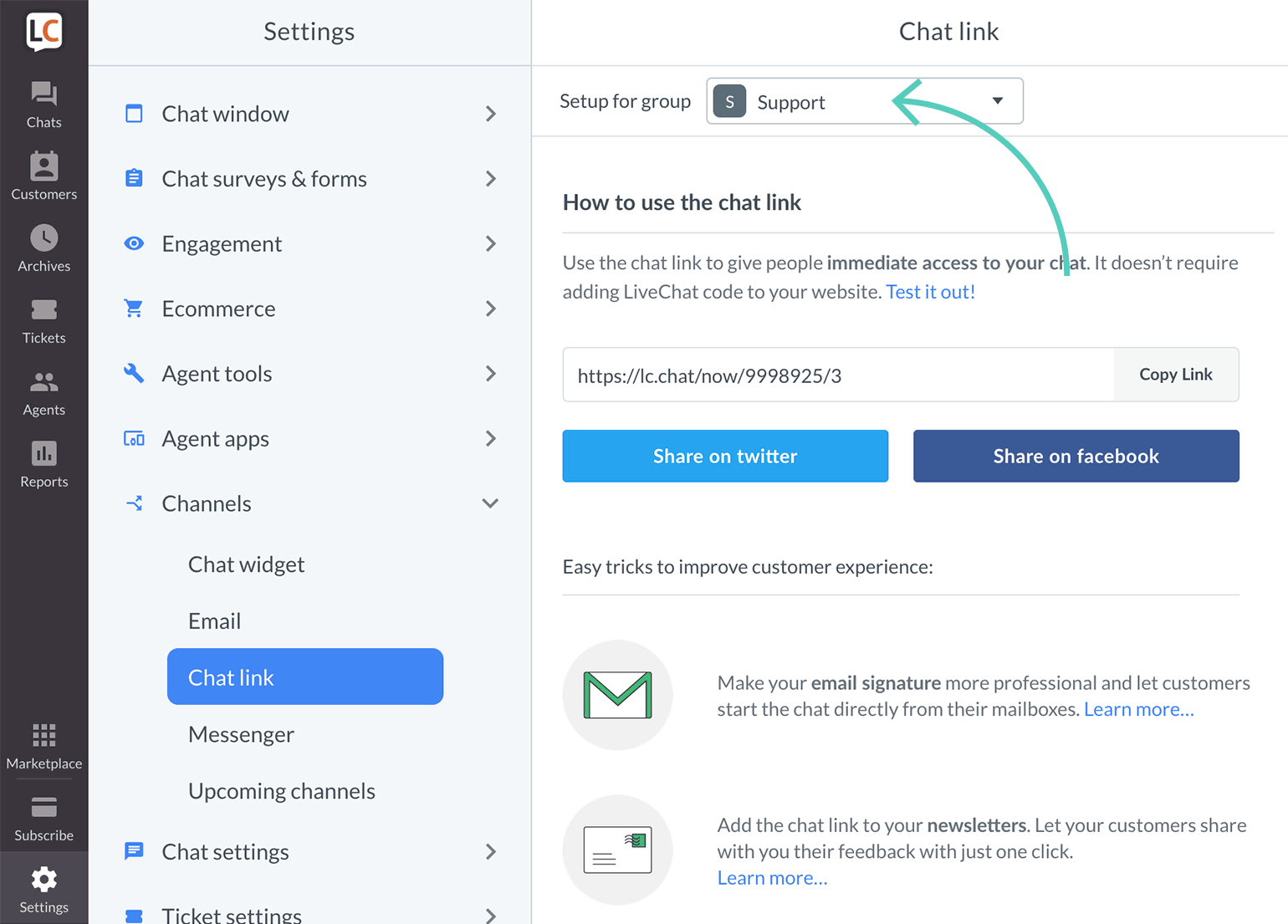This screenshot has width=1288, height=924.
Task: Expand the Engagement section chevron
Action: [491, 243]
